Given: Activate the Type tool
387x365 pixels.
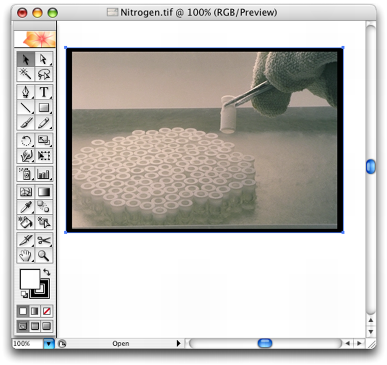Looking at the screenshot, I should click(x=43, y=92).
